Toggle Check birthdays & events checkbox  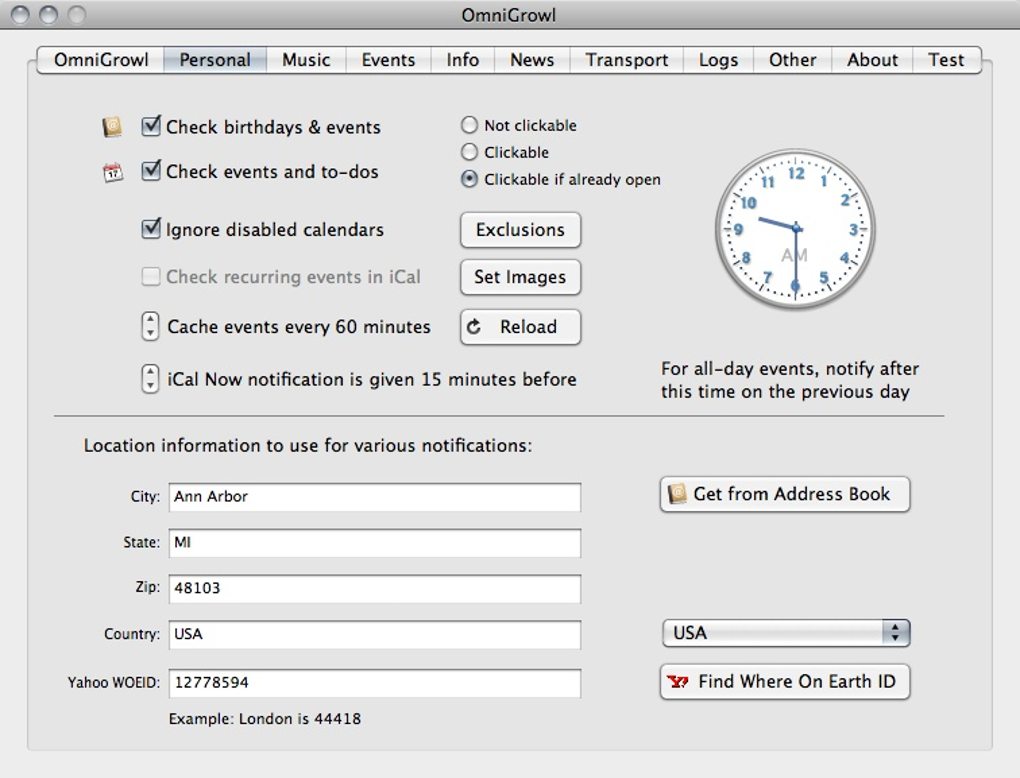click(x=151, y=126)
